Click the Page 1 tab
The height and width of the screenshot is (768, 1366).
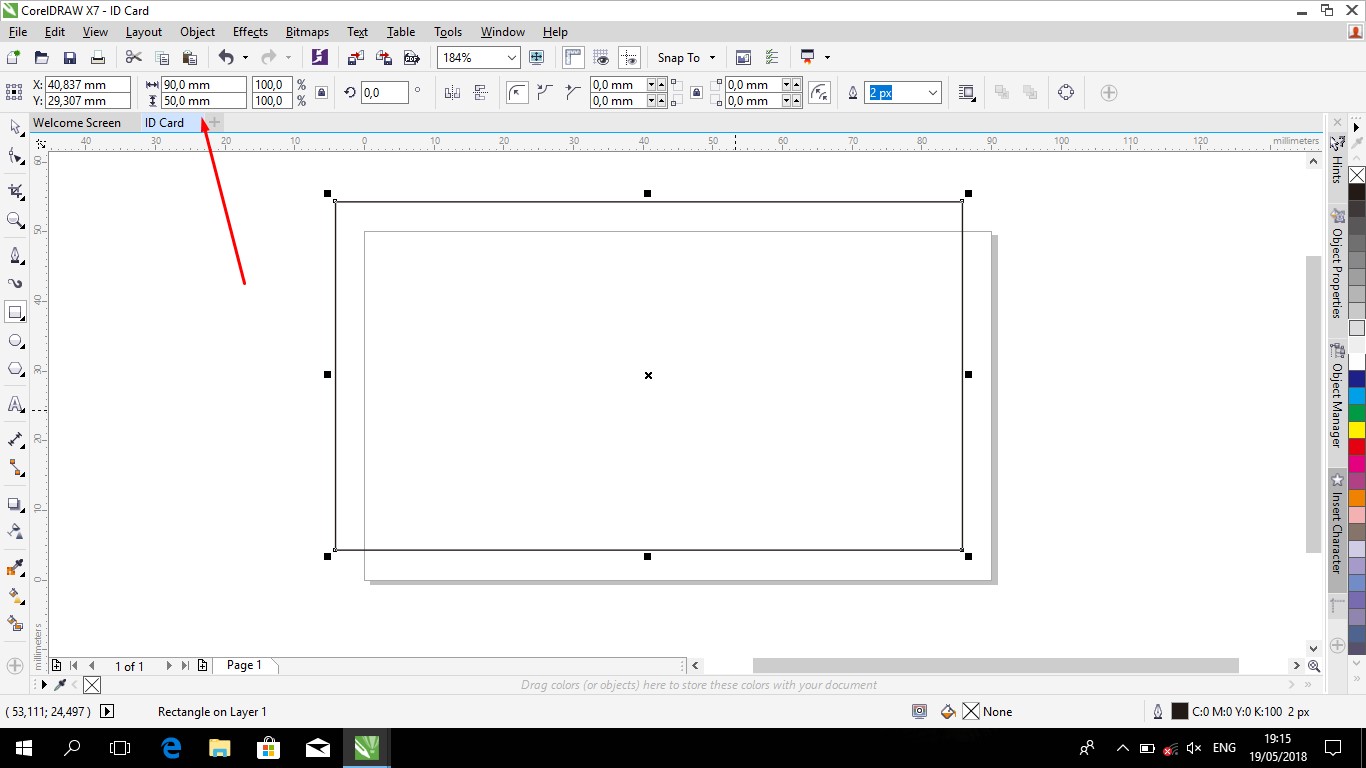coord(244,665)
